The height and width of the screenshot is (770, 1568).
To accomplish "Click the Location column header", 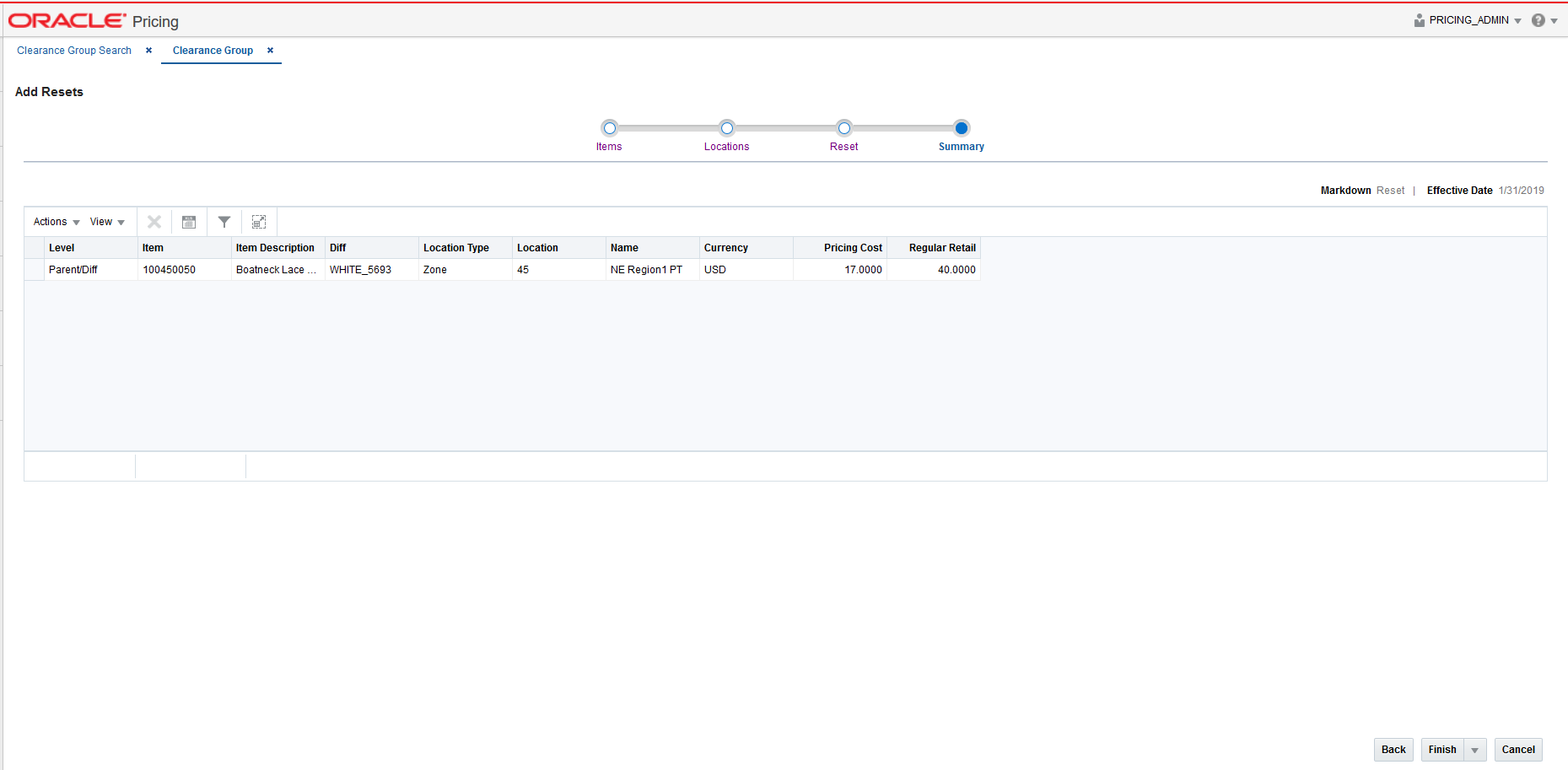I will [x=559, y=248].
